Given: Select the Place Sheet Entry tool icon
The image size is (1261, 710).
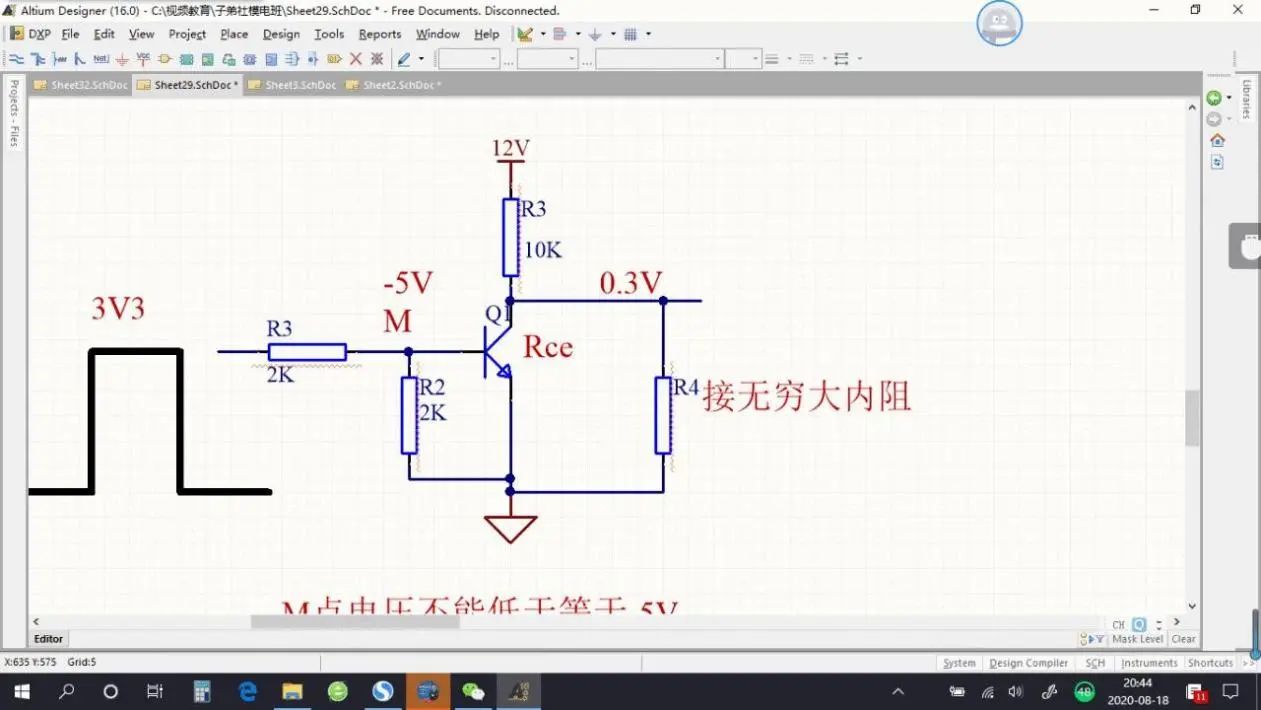Looking at the screenshot, I should pos(207,59).
